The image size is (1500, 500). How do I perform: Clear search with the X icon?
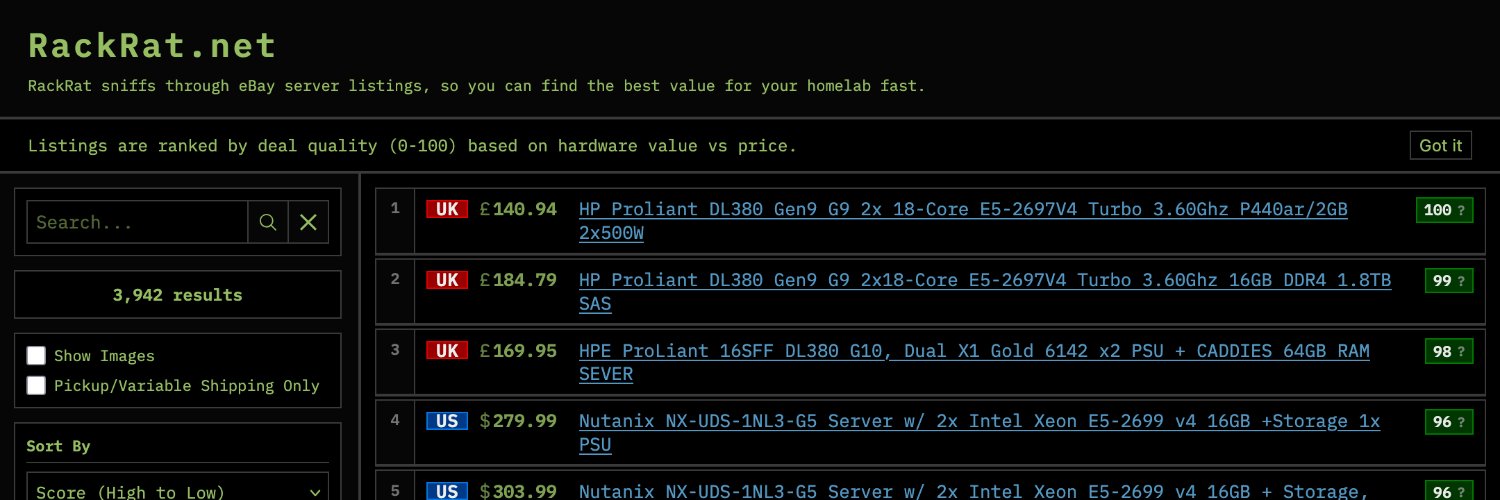(308, 222)
